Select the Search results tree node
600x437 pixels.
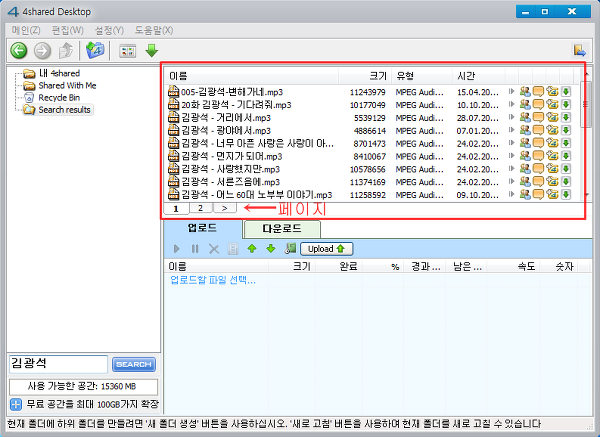coord(64,110)
